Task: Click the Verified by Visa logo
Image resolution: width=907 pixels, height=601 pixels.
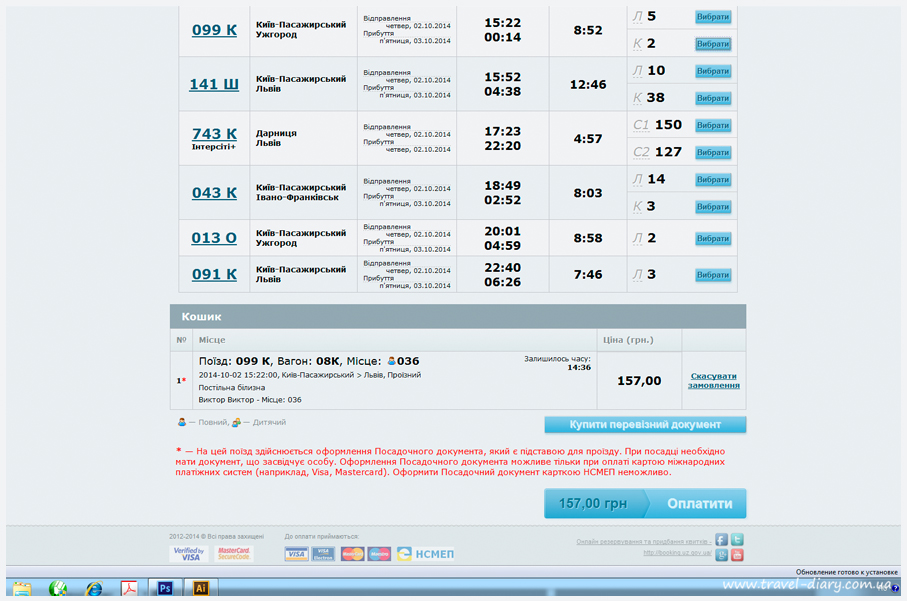Action: tap(189, 553)
